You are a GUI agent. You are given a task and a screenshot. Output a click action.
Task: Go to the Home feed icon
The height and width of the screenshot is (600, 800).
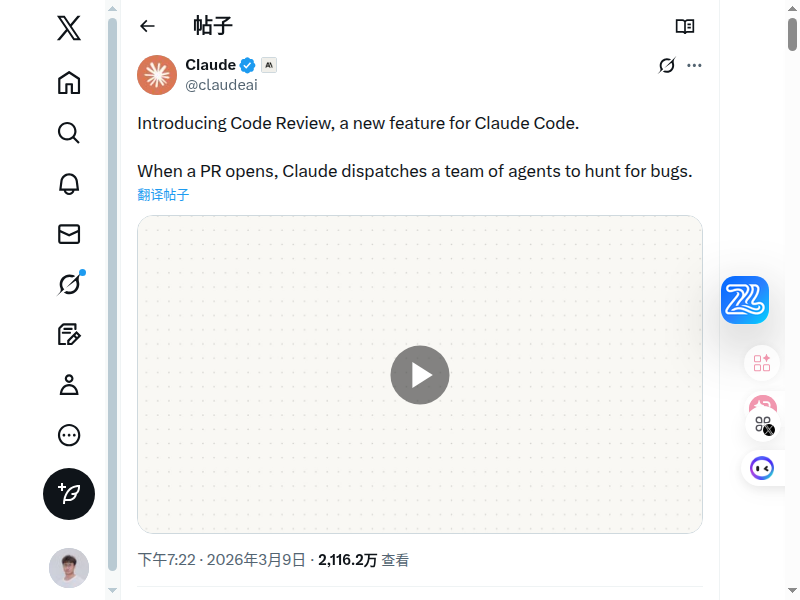69,82
